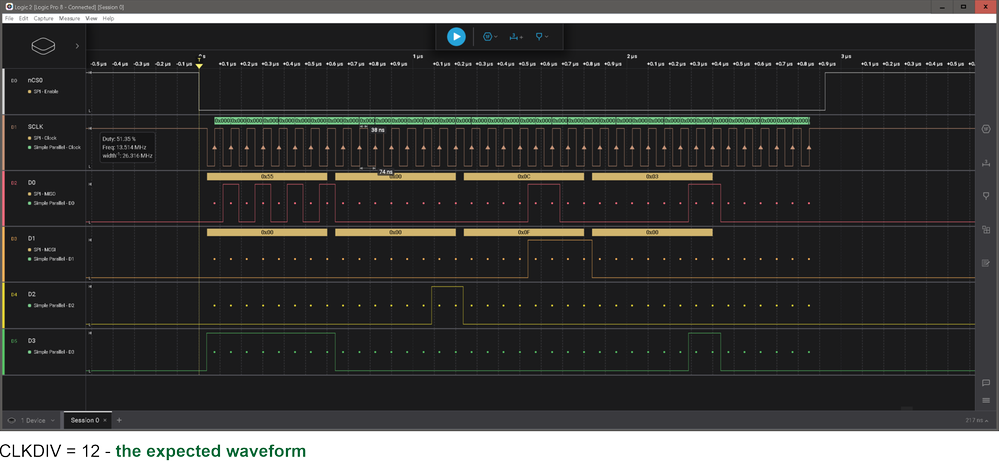Image resolution: width=999 pixels, height=461 pixels.
Task: Open the hamburger menu at bottom right
Action: 986,400
